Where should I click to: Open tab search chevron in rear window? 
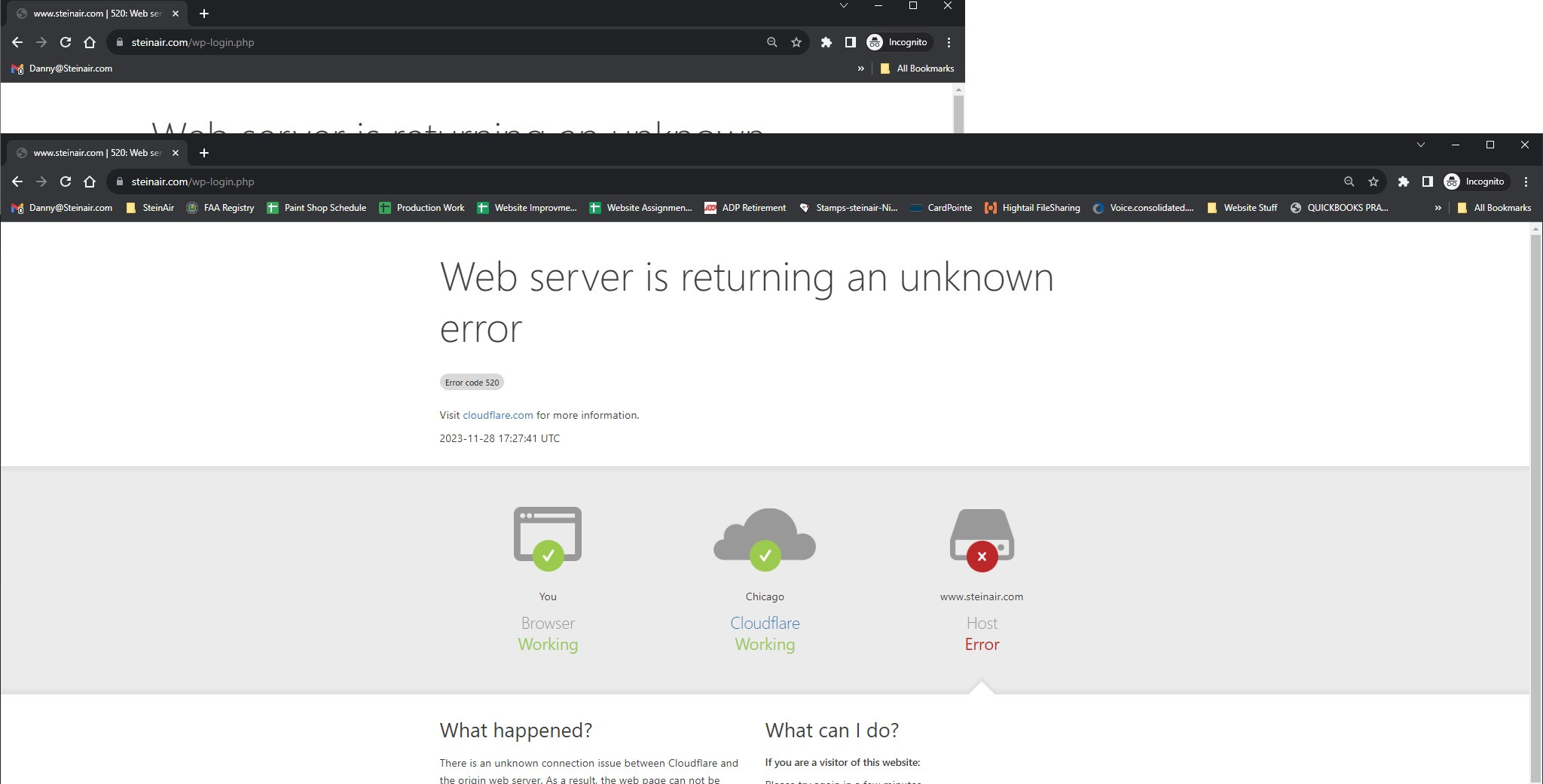(x=844, y=5)
